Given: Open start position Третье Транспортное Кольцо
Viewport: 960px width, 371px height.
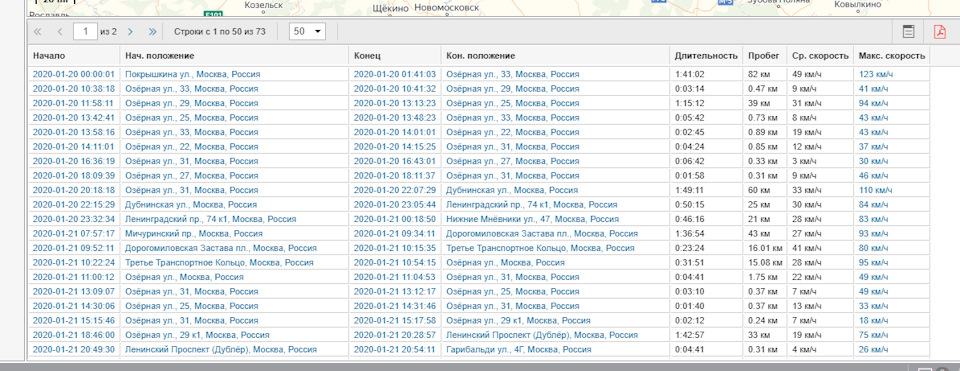Looking at the screenshot, I should 219,263.
